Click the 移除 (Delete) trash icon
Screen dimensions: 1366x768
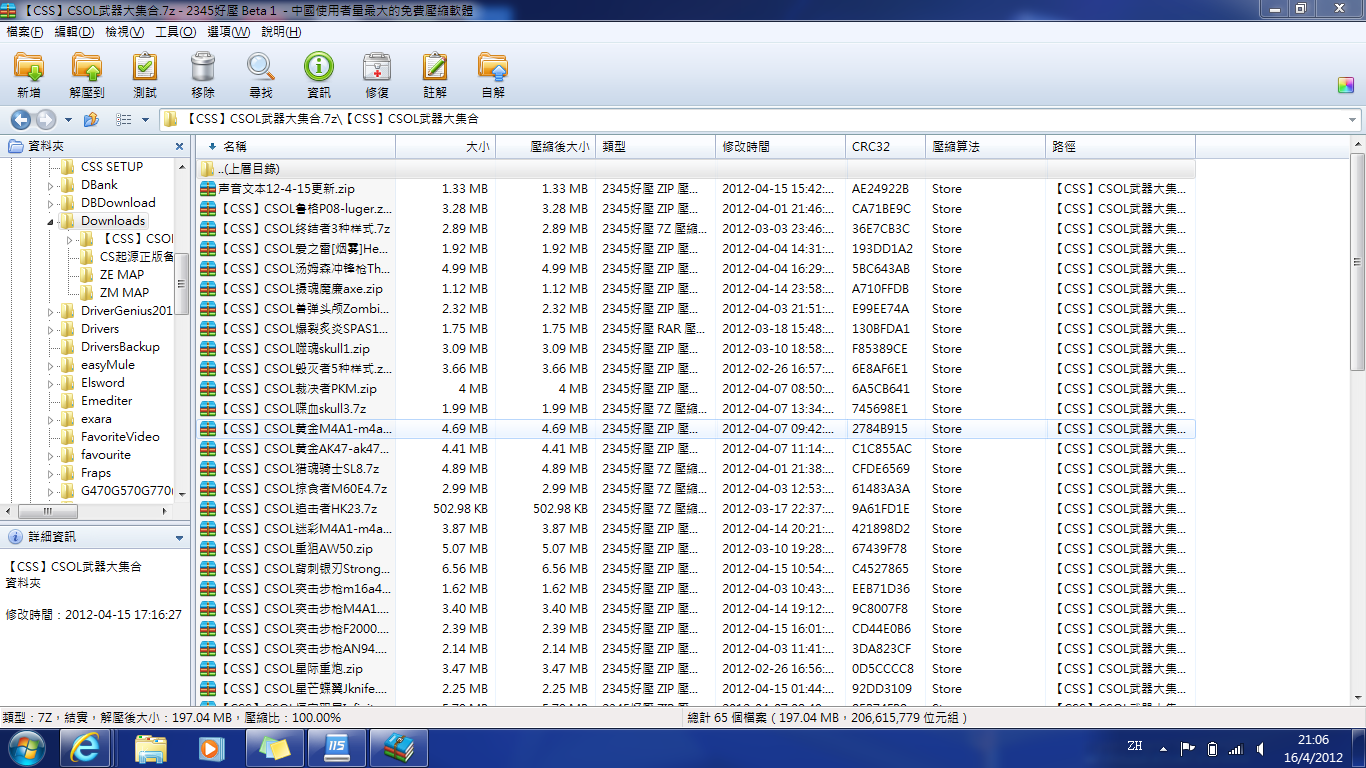pos(203,67)
